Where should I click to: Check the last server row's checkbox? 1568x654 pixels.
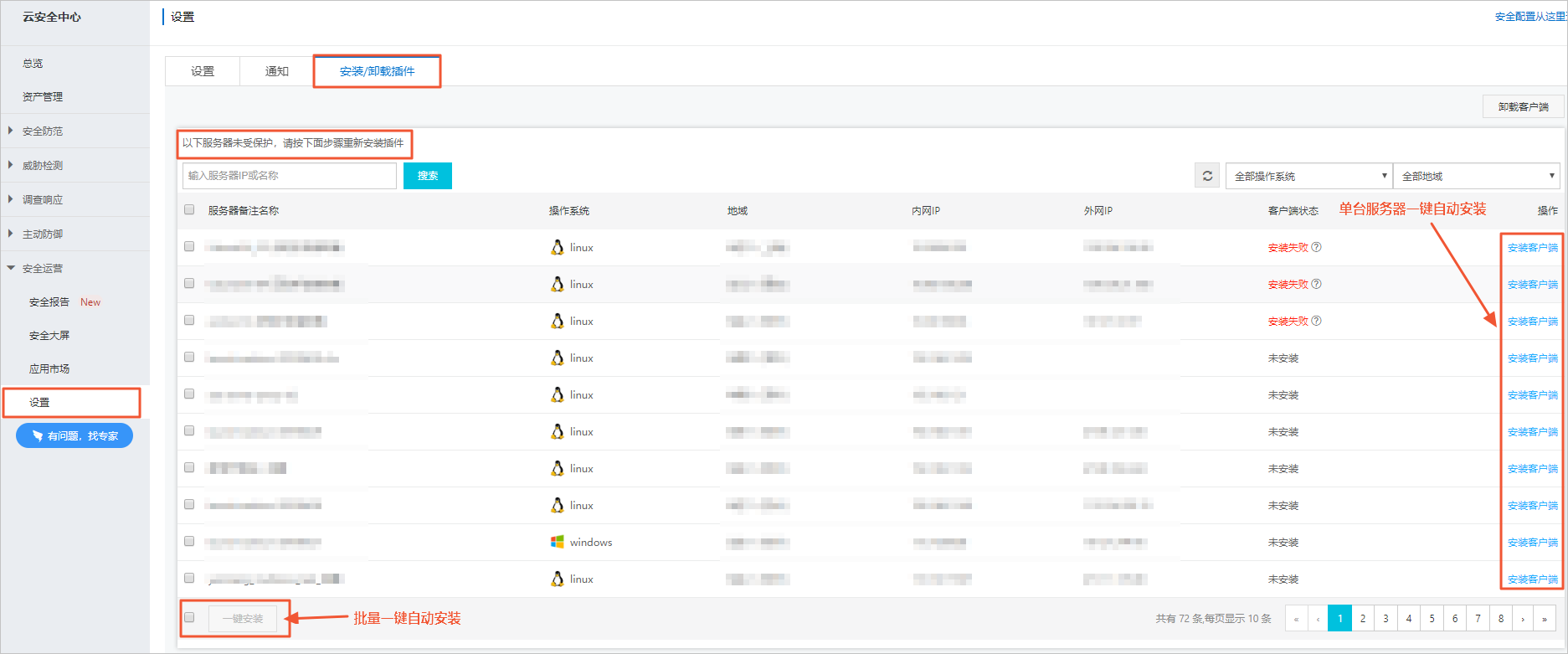click(189, 578)
